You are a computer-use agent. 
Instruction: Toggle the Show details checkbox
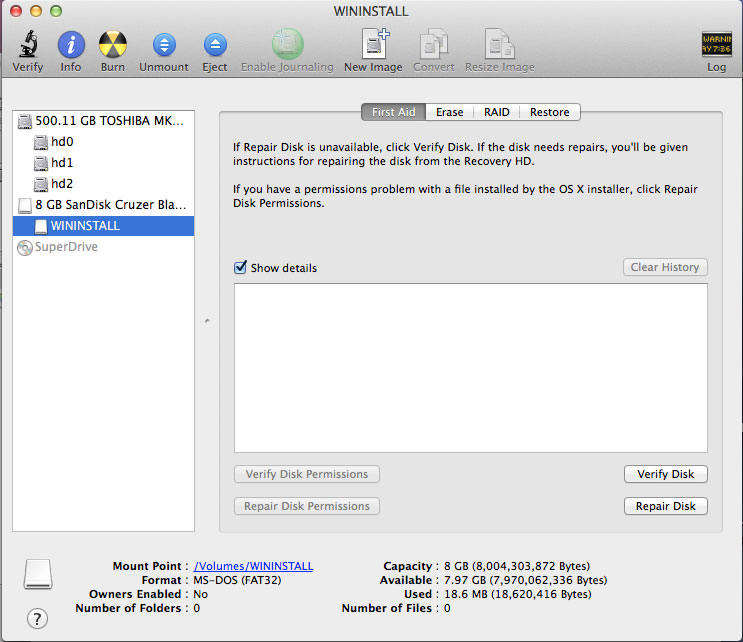240,267
